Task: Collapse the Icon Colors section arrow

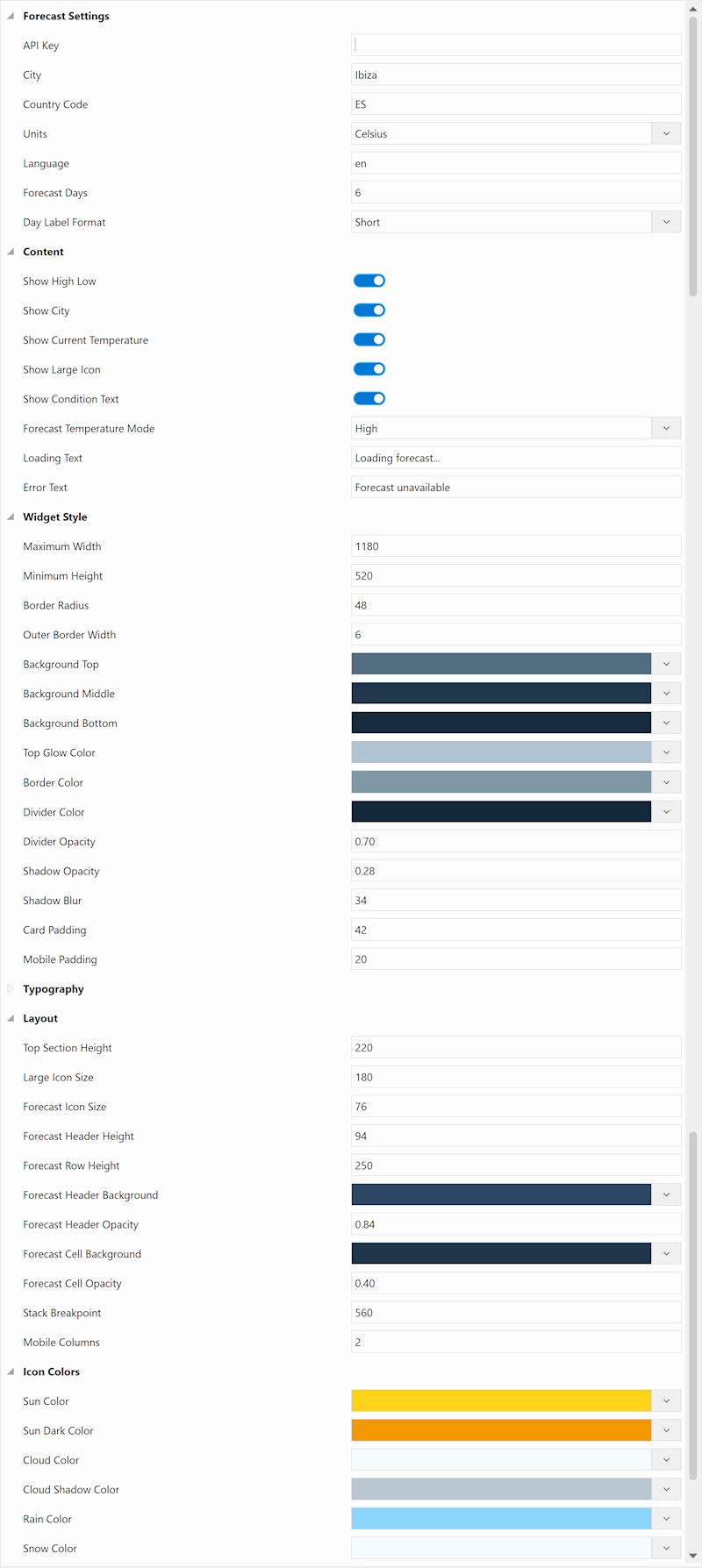Action: (11, 1372)
